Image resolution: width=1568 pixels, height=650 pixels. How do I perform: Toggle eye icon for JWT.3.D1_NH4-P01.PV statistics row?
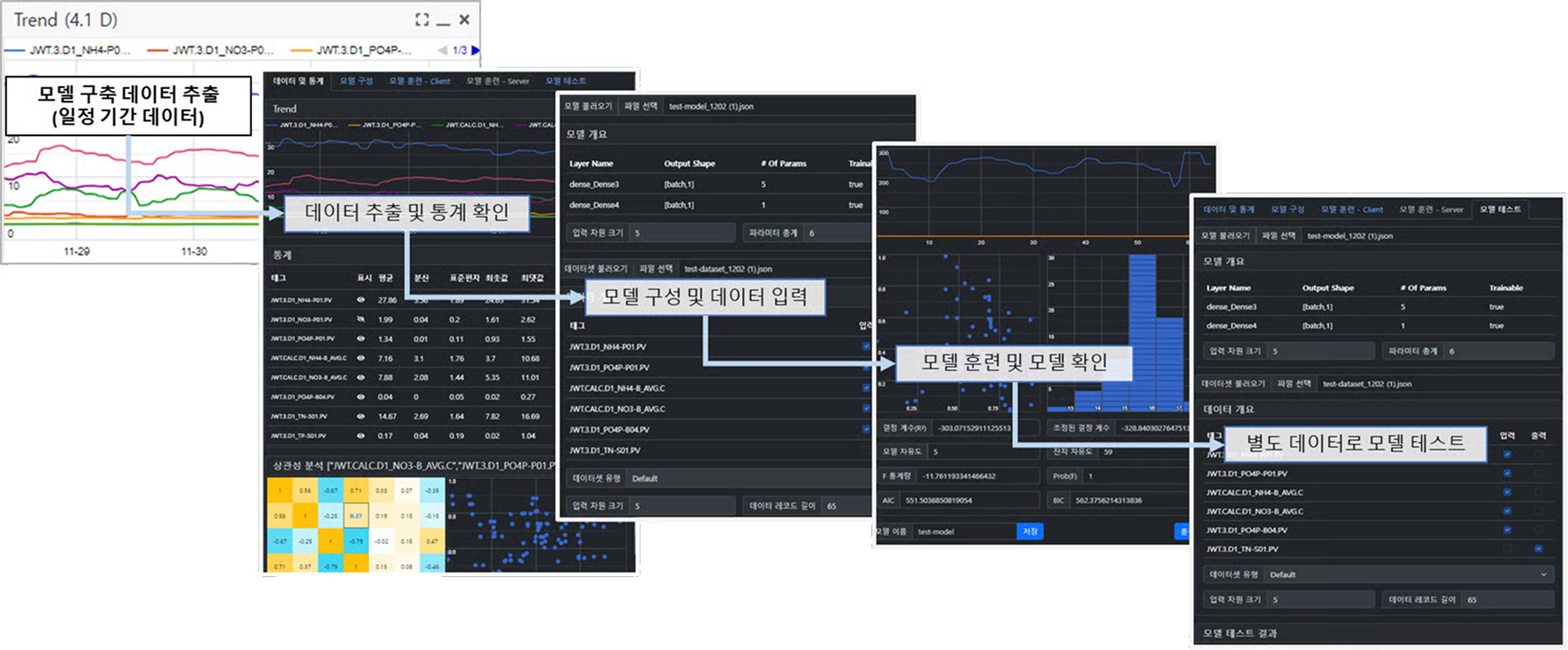click(x=361, y=300)
